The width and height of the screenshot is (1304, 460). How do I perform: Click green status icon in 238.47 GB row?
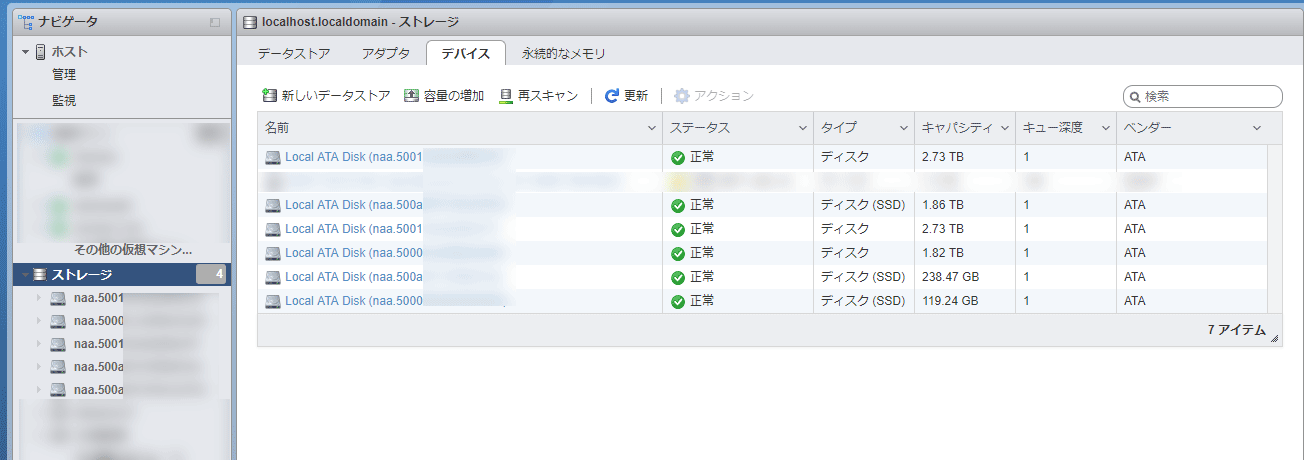coord(678,277)
